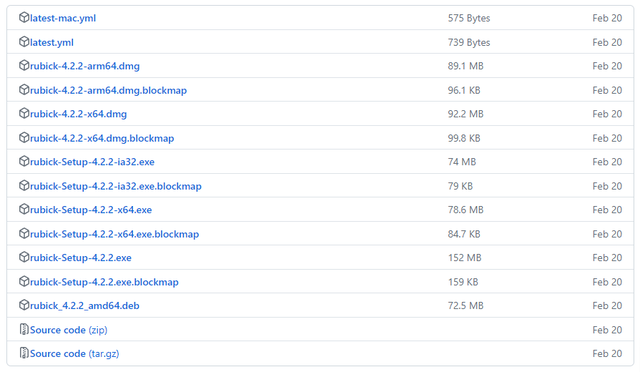This screenshot has width=640, height=372.
Task: Download rubick-Setup-4.2.2.exe.blockmap file
Action: click(104, 282)
